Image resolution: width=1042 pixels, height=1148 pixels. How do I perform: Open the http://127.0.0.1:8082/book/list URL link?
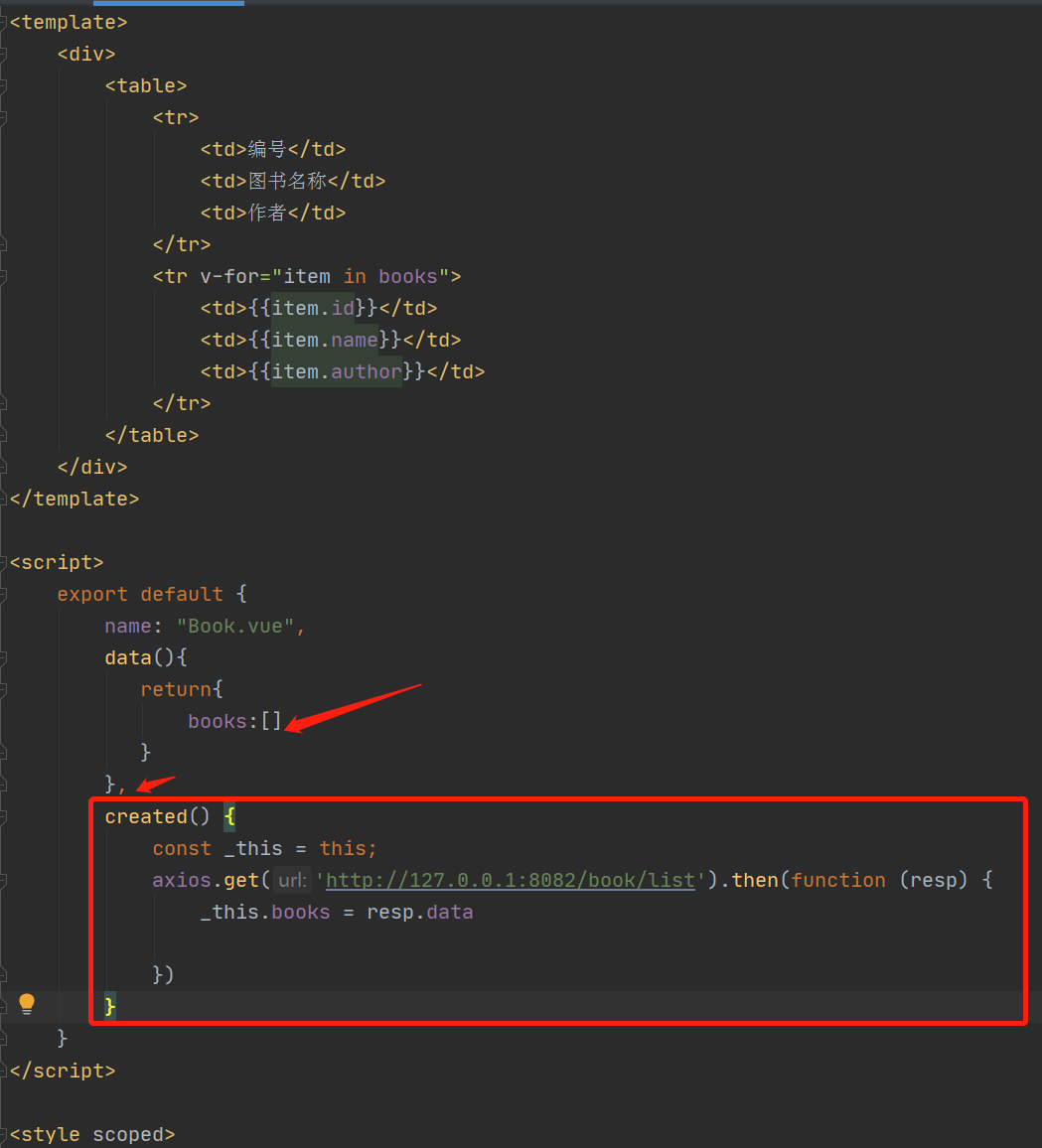[511, 880]
